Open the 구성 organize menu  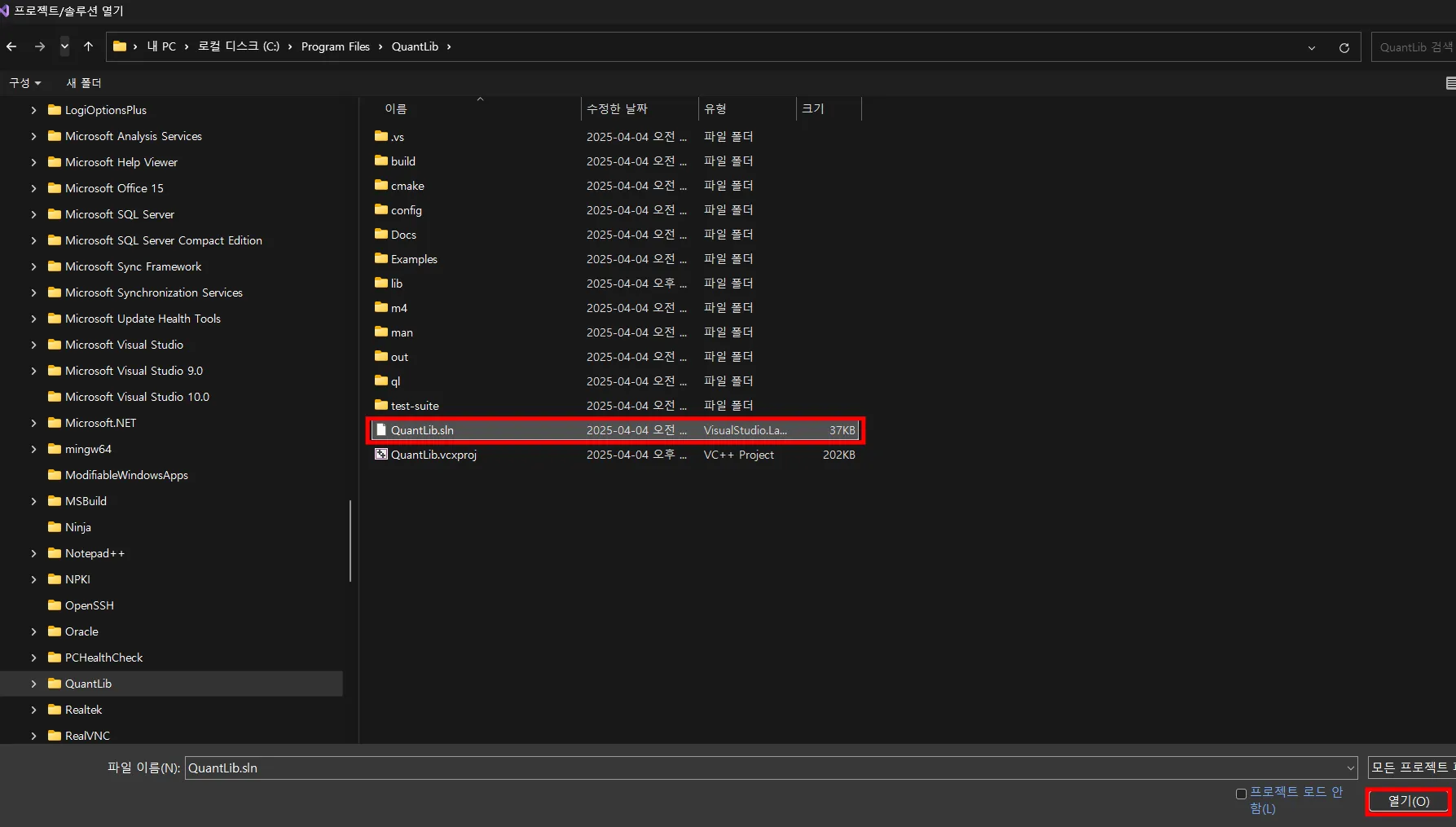coord(24,83)
